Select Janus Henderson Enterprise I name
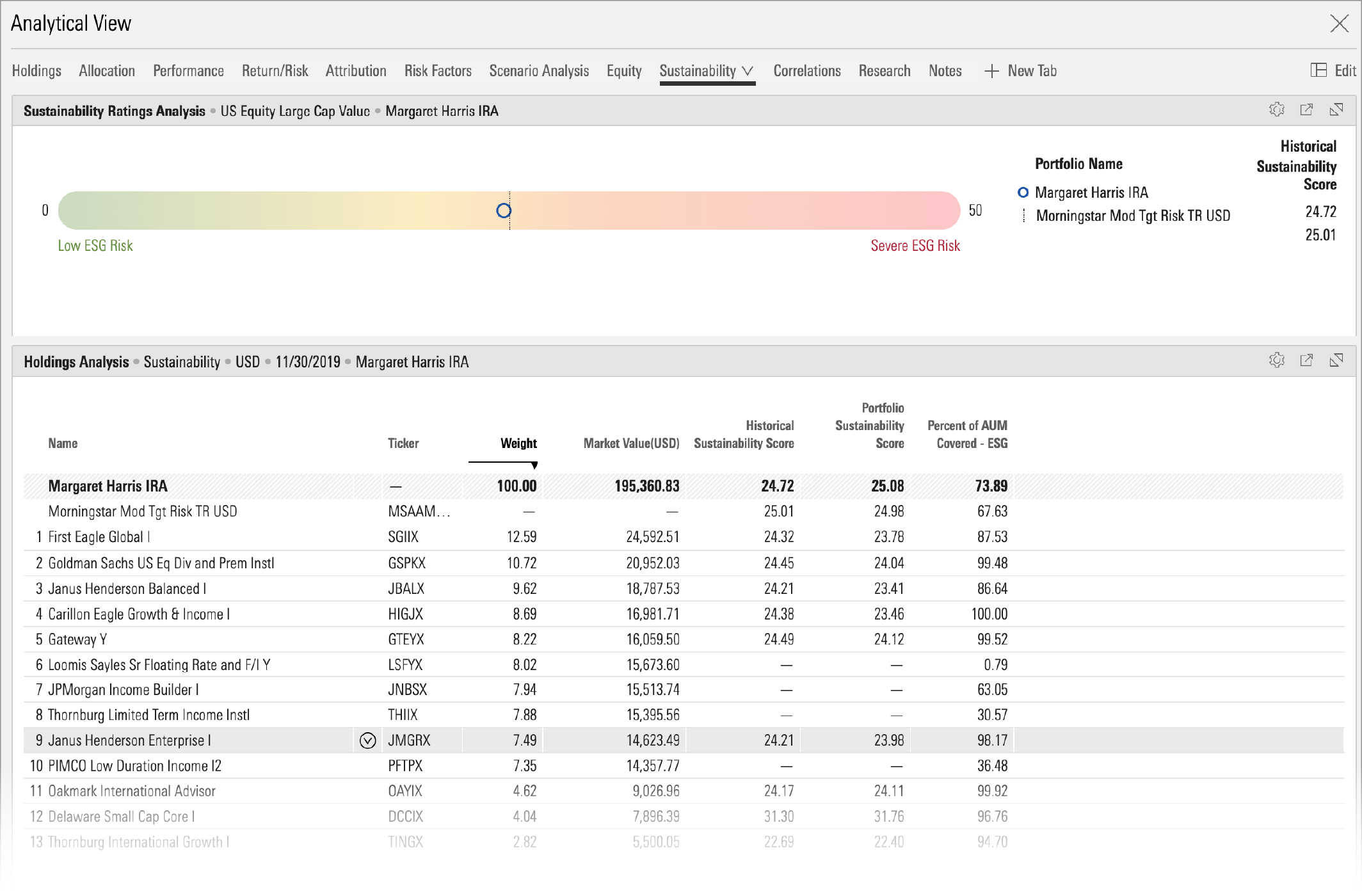This screenshot has width=1362, height=896. click(129, 740)
